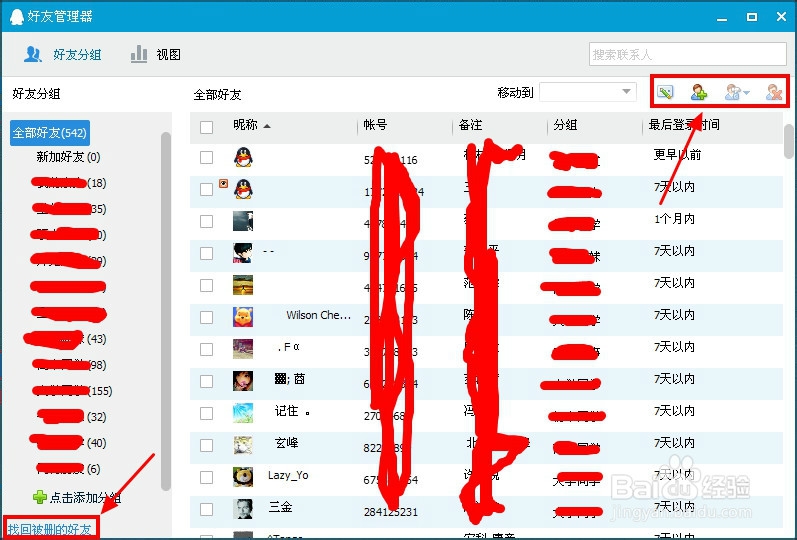Click the bear avatar beside Lazy_Yo
This screenshot has height=540, width=797.
(x=243, y=477)
